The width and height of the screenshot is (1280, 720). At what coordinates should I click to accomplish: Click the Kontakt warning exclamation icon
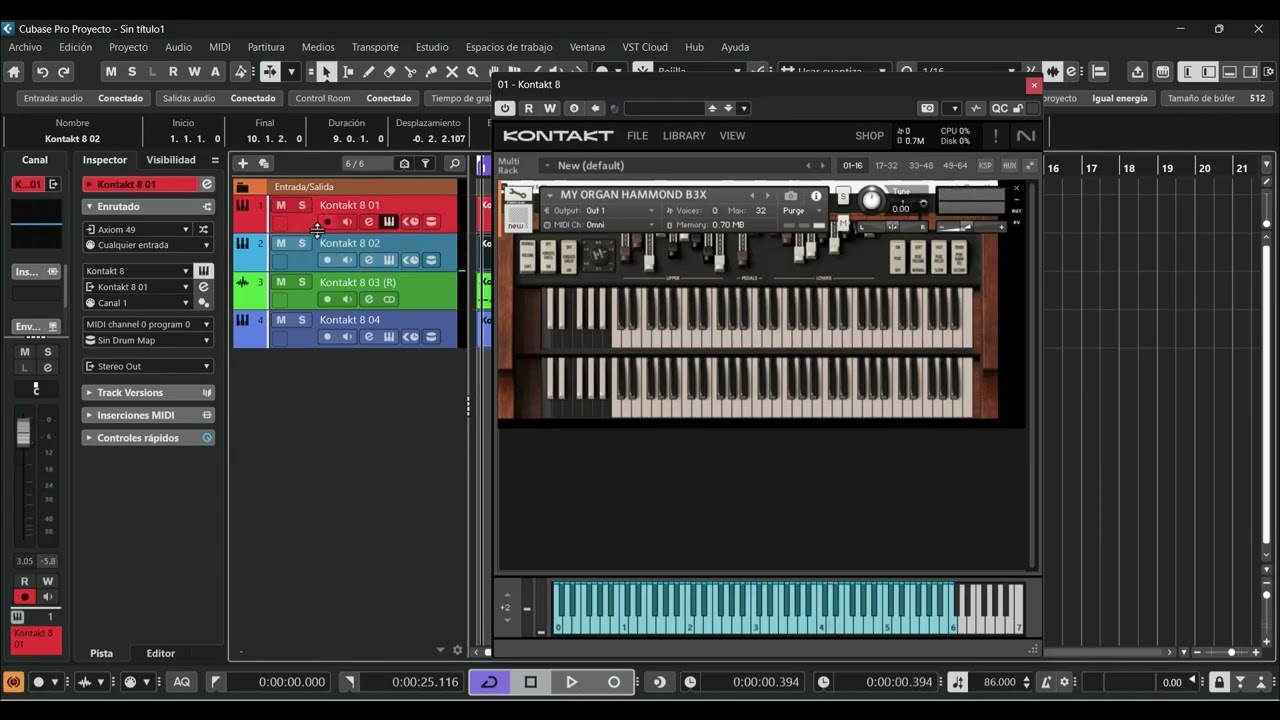pyautogui.click(x=995, y=135)
